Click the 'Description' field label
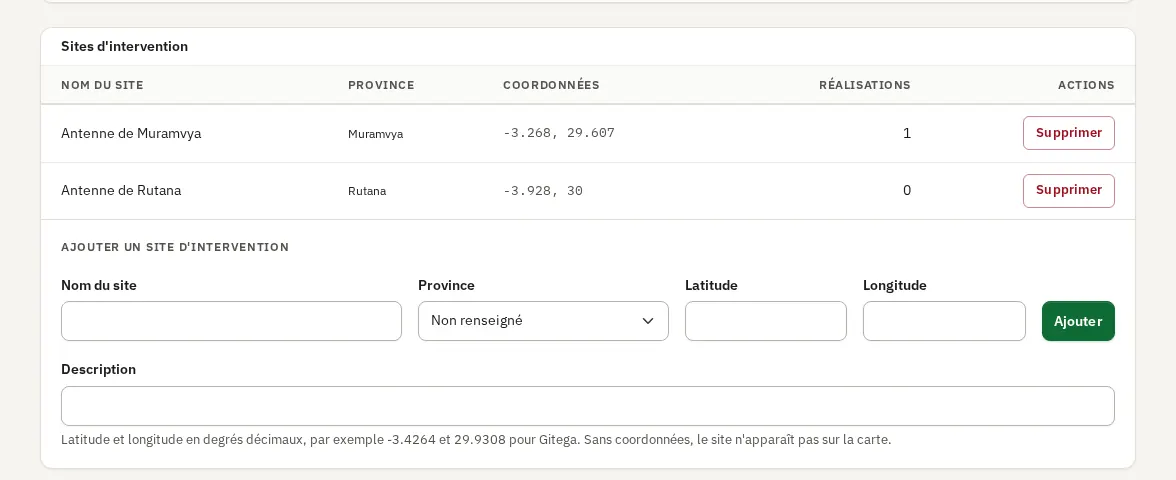1176x480 pixels. (98, 369)
